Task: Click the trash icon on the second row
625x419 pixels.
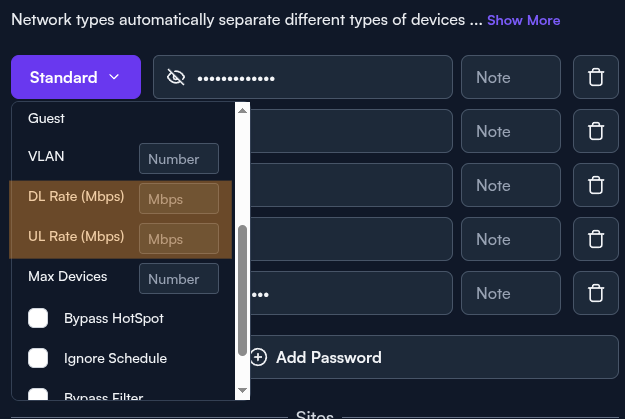Action: click(596, 131)
